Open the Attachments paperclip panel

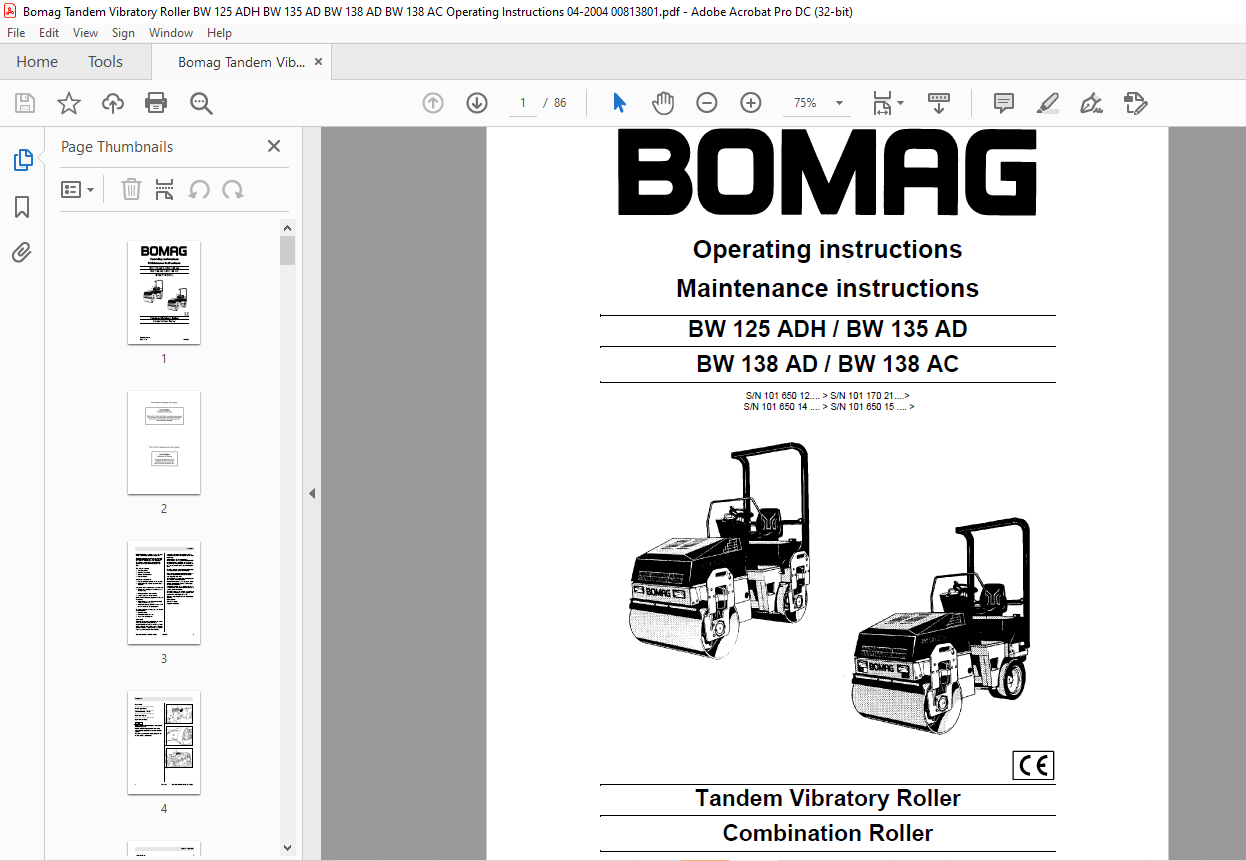click(22, 252)
